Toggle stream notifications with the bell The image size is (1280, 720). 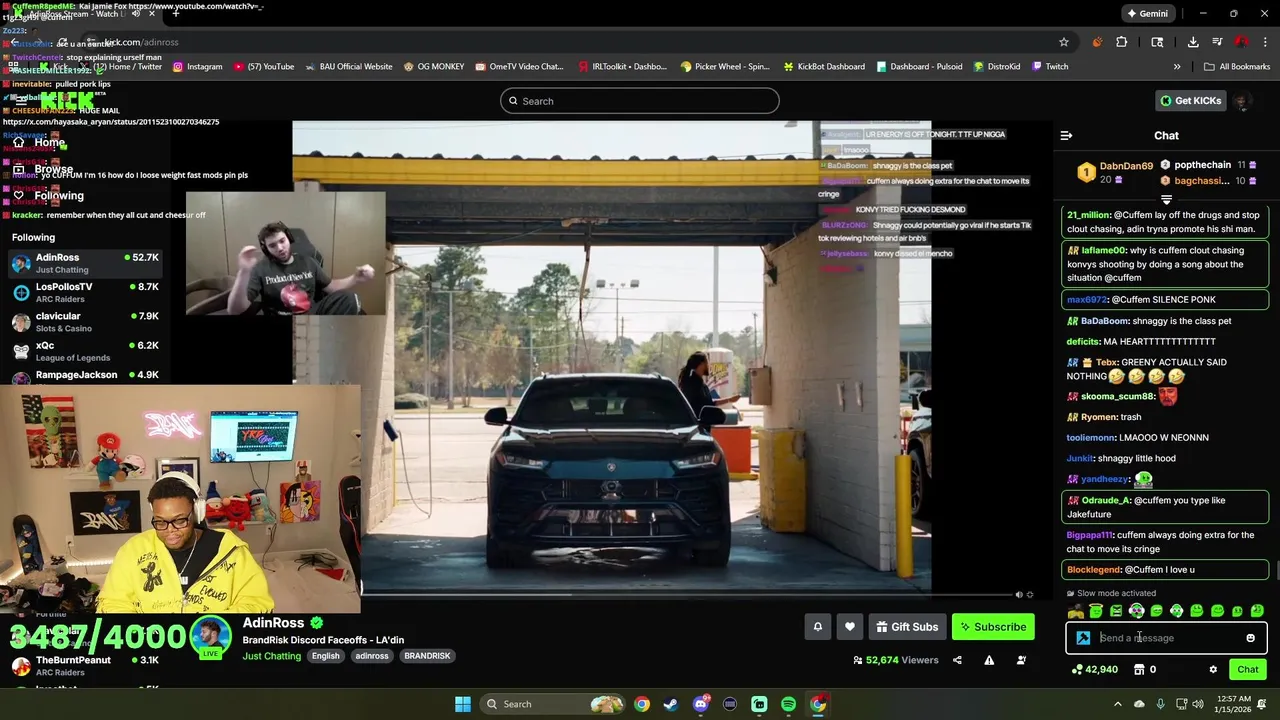[817, 627]
